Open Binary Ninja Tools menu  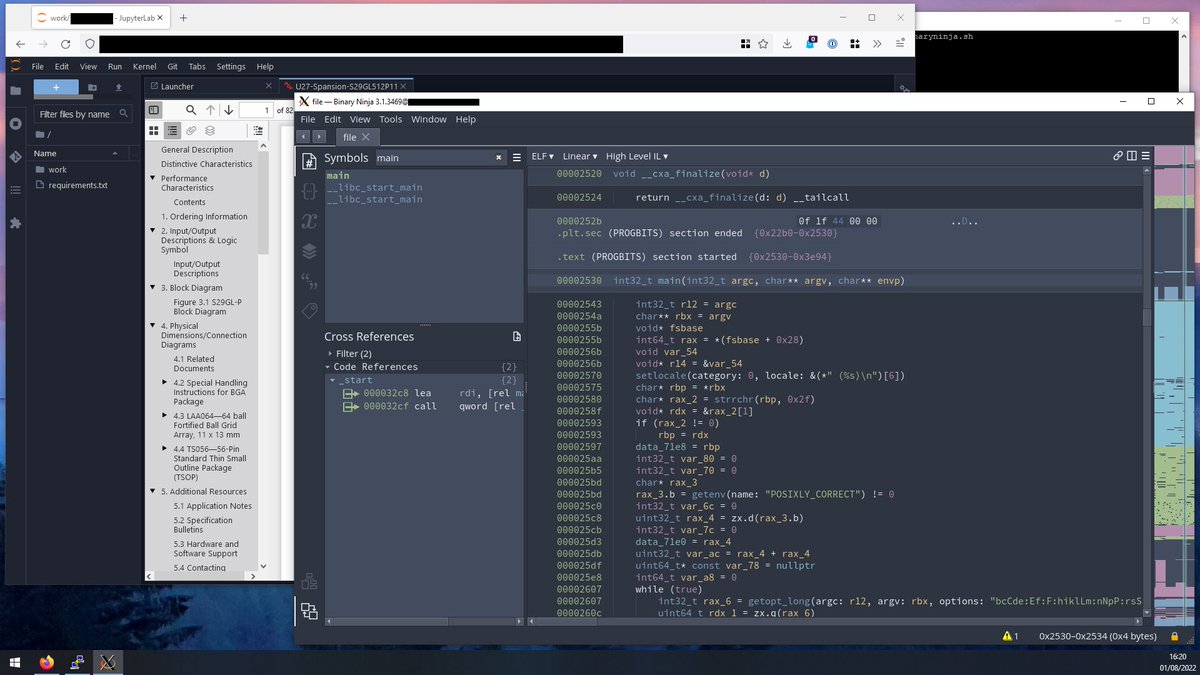click(x=390, y=119)
